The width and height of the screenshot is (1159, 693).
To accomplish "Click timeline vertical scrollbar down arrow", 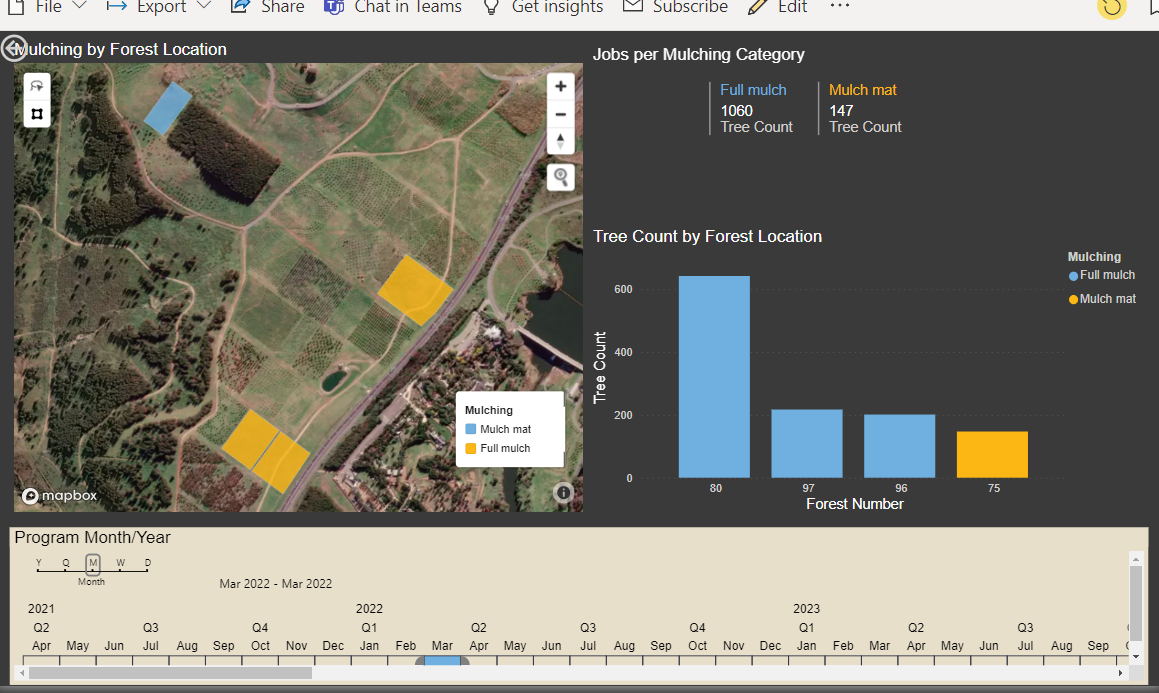I will pos(1136,656).
